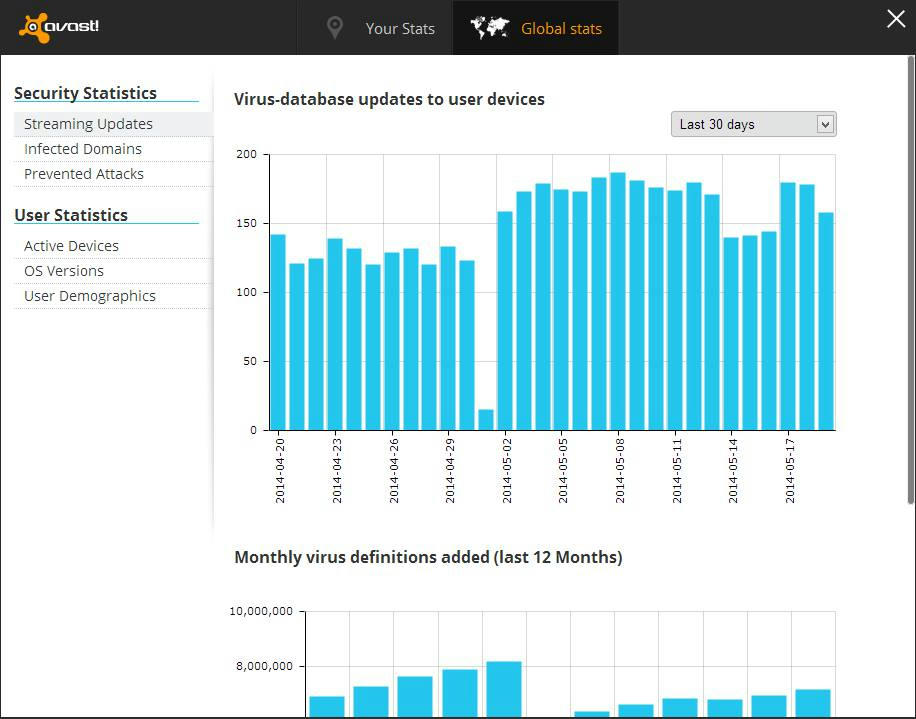Screen dimensions: 916x719
Task: Click the 2014-05-08 axis date label
Action: (620, 471)
